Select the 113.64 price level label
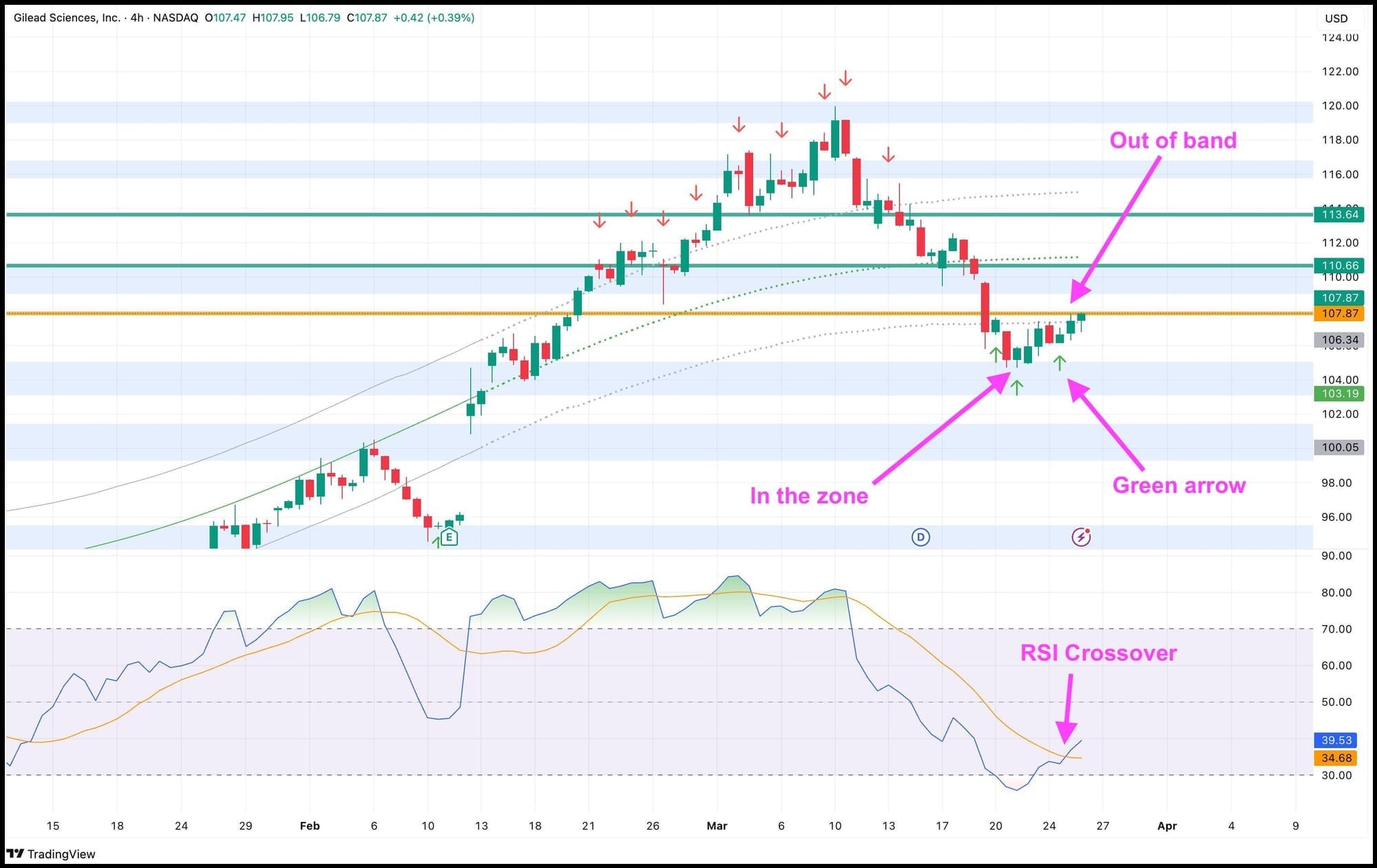1377x868 pixels. (1339, 214)
